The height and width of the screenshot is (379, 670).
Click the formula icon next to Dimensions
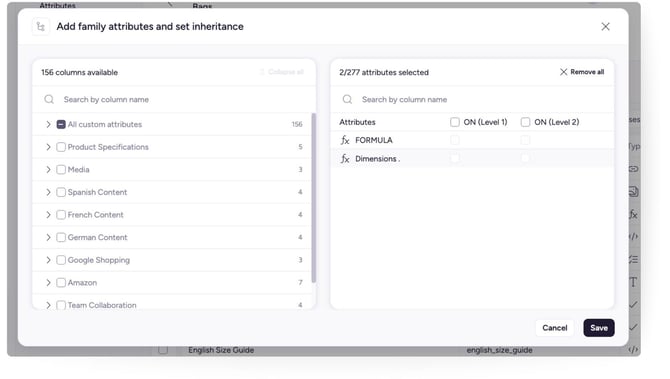pos(345,159)
